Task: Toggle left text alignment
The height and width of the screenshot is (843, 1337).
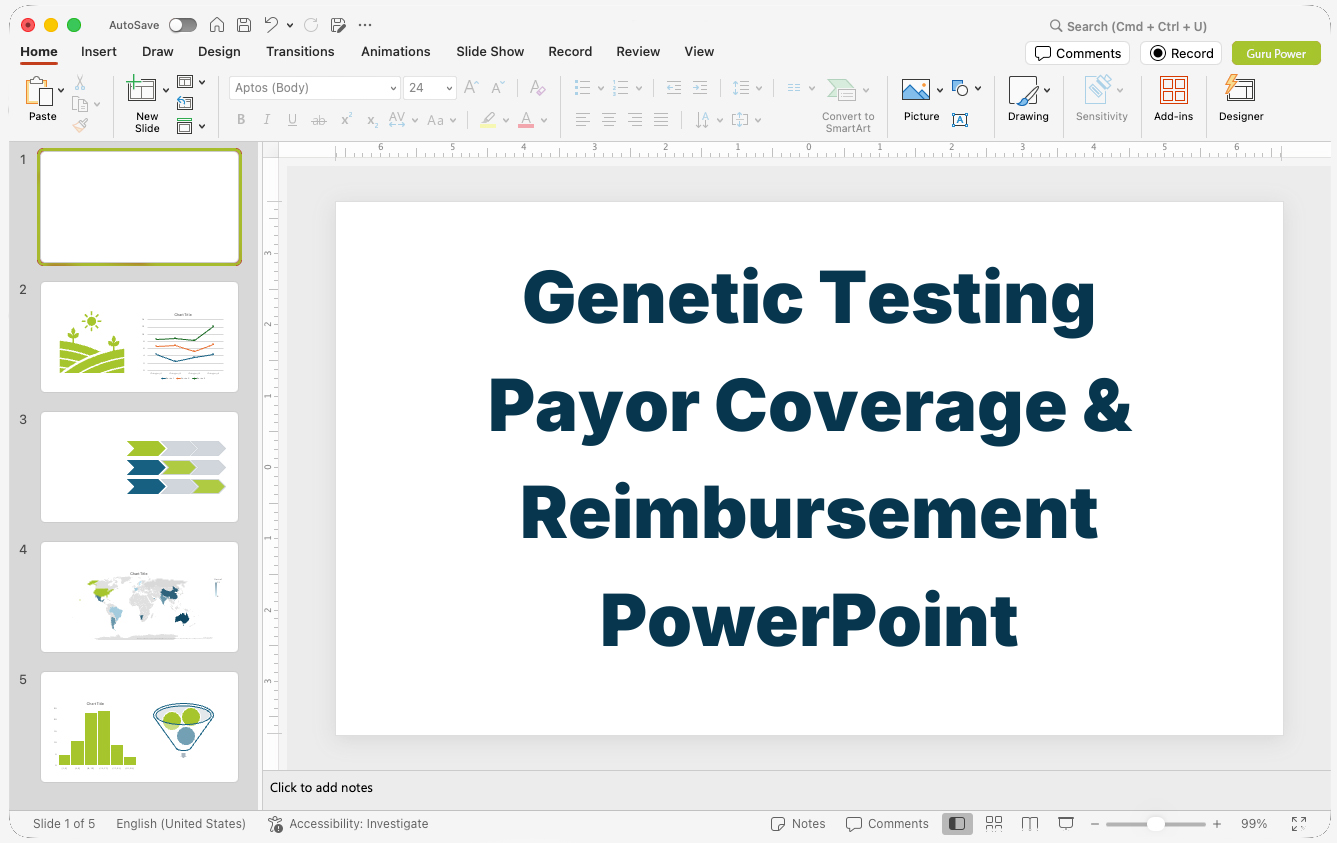Action: (583, 120)
